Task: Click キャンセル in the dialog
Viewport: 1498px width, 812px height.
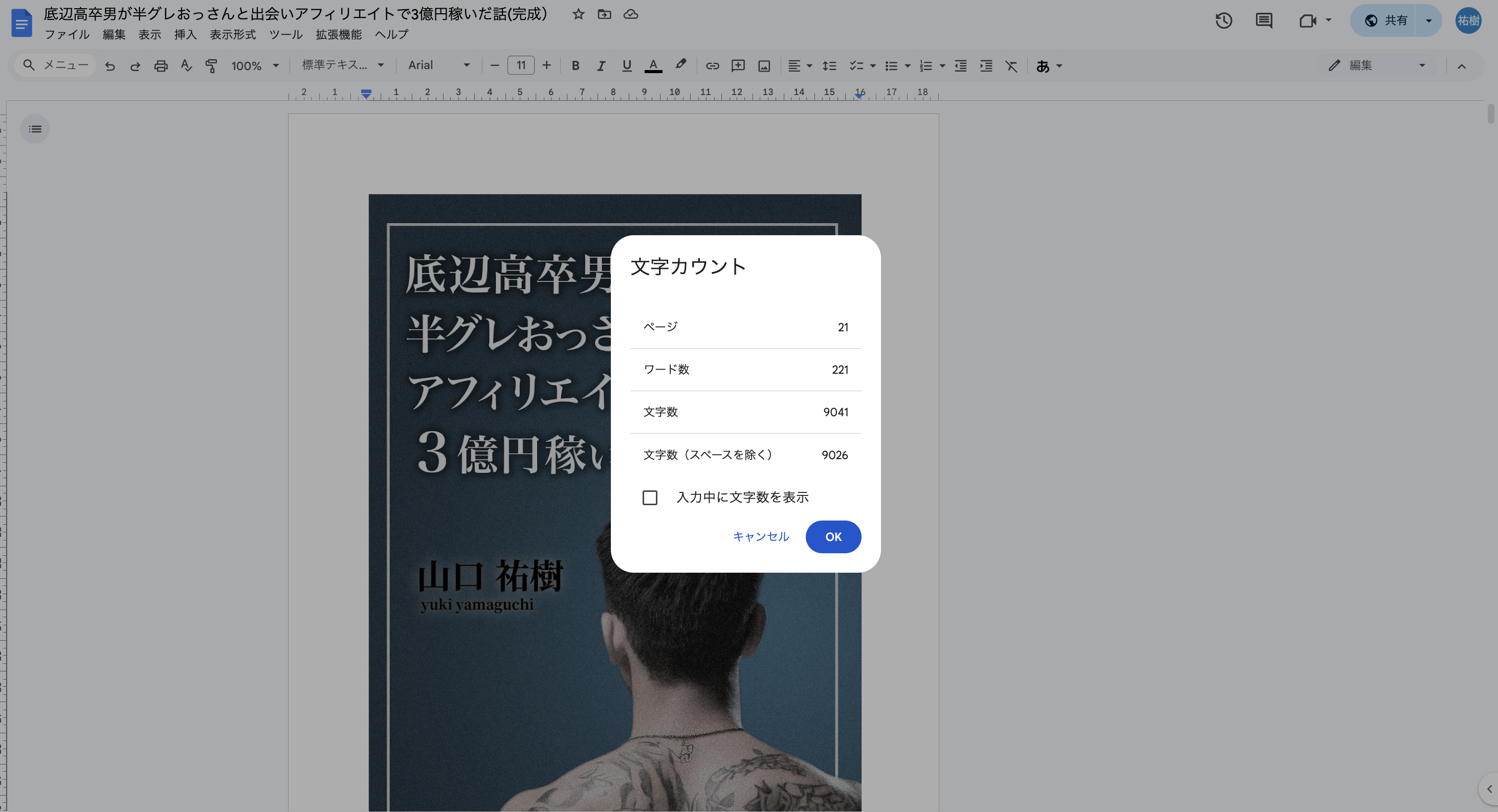Action: (x=761, y=536)
